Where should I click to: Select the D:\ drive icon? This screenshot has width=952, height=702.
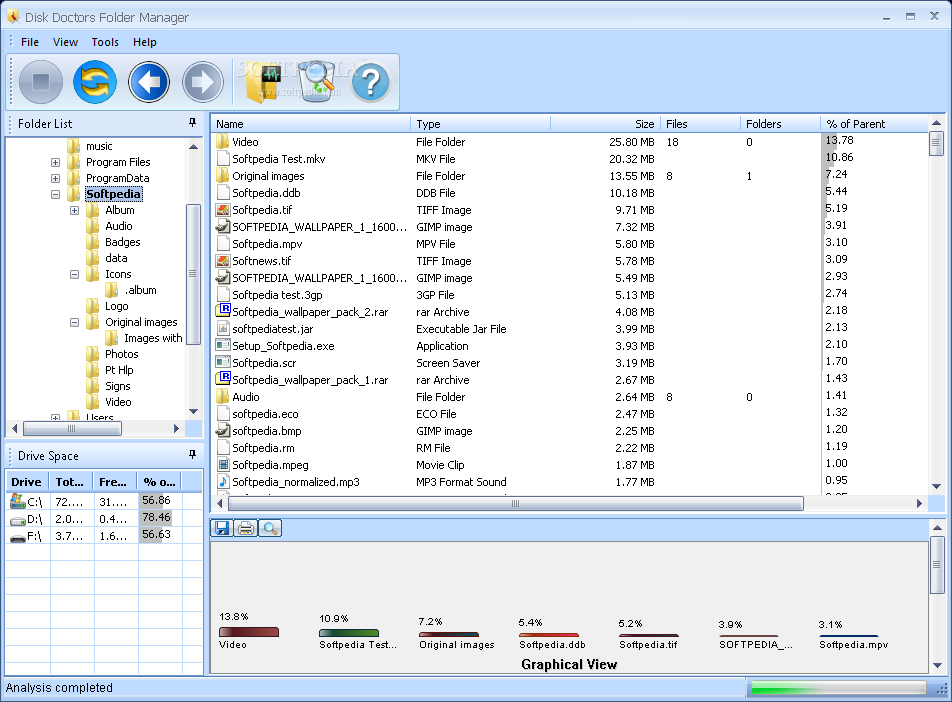click(18, 520)
